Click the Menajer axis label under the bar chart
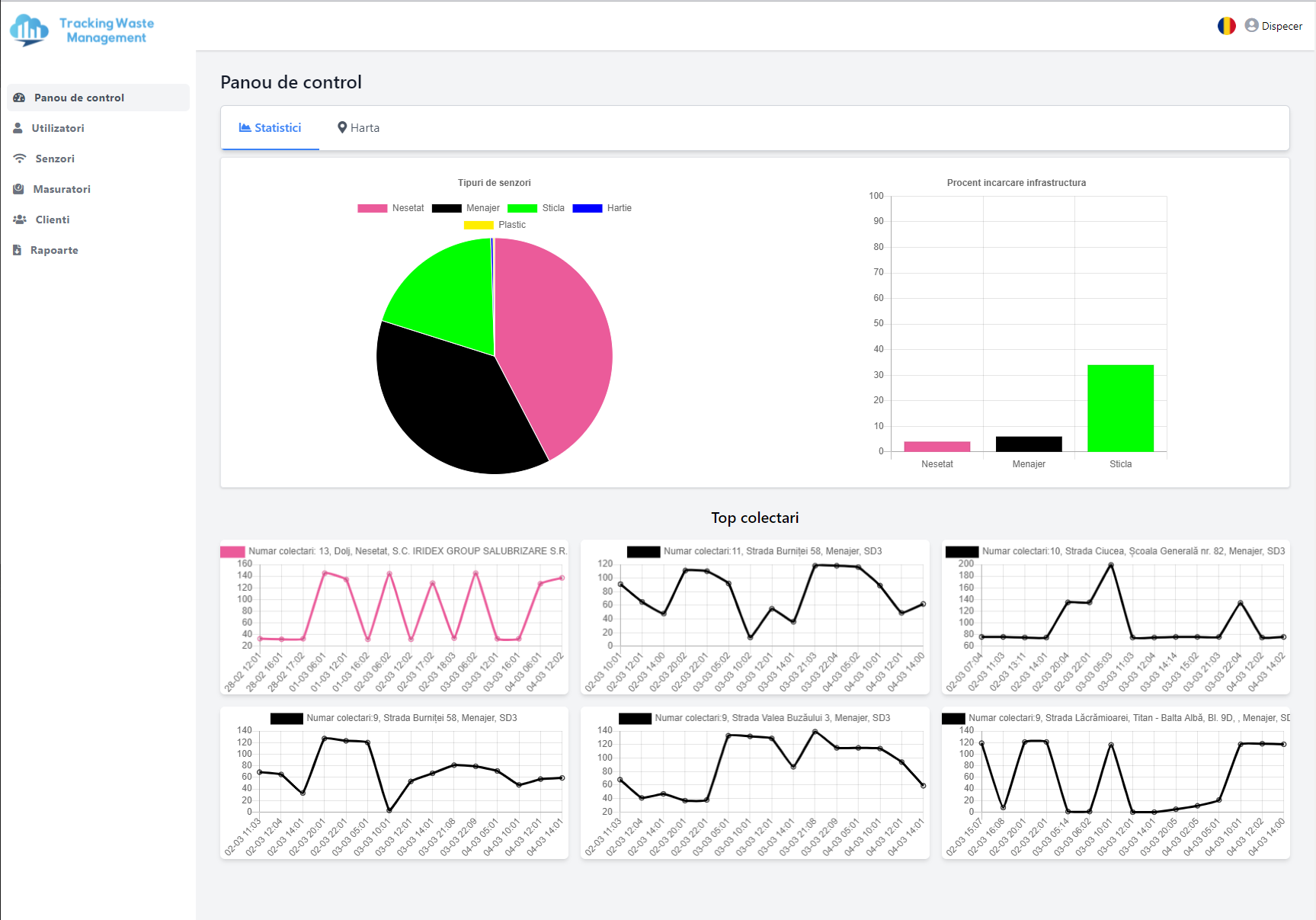Image resolution: width=1316 pixels, height=920 pixels. [1029, 464]
